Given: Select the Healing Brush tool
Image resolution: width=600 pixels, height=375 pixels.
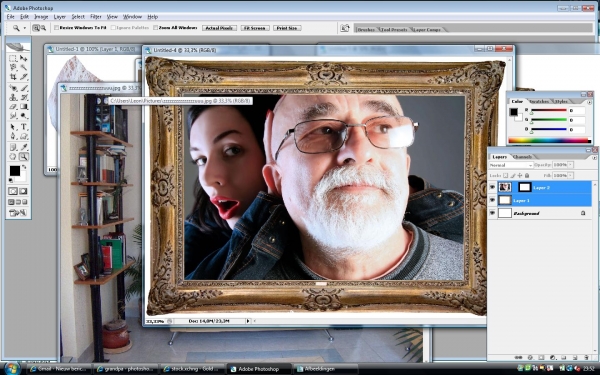Looking at the screenshot, I should click(13, 88).
